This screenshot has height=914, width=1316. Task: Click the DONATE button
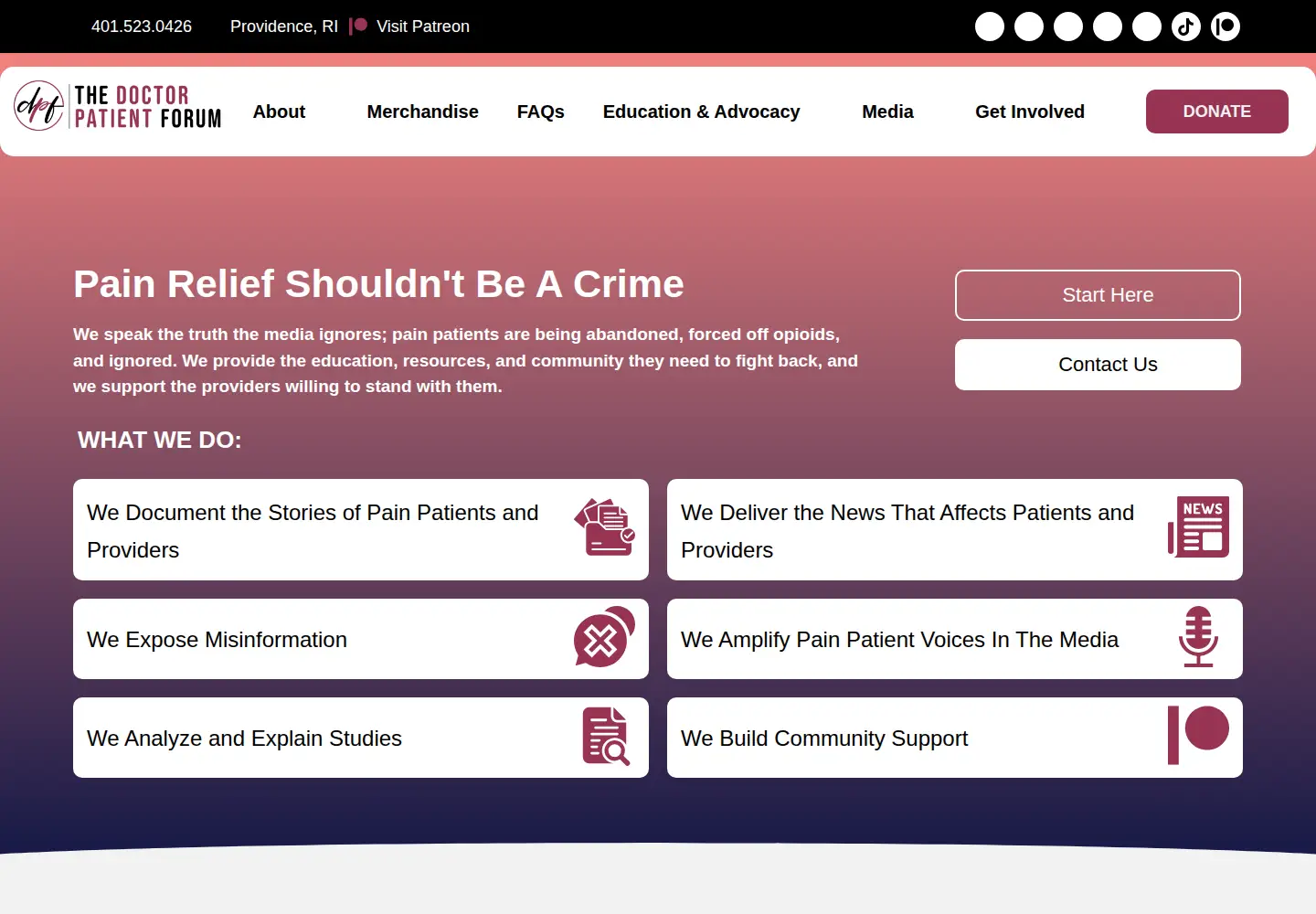(x=1217, y=112)
